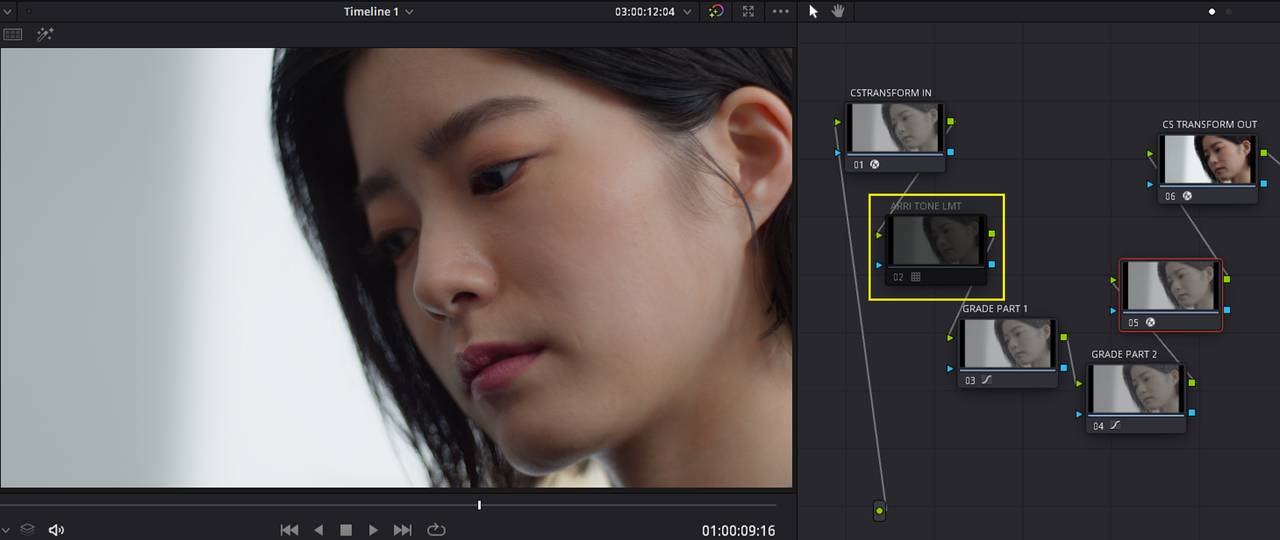Click the GRADE PART 1 node label

995,309
